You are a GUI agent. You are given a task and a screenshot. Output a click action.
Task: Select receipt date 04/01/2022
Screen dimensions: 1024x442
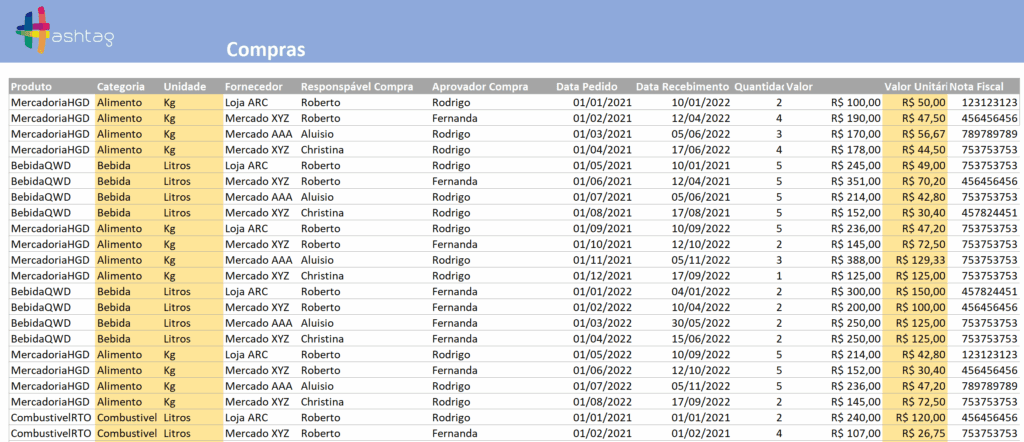coord(701,291)
